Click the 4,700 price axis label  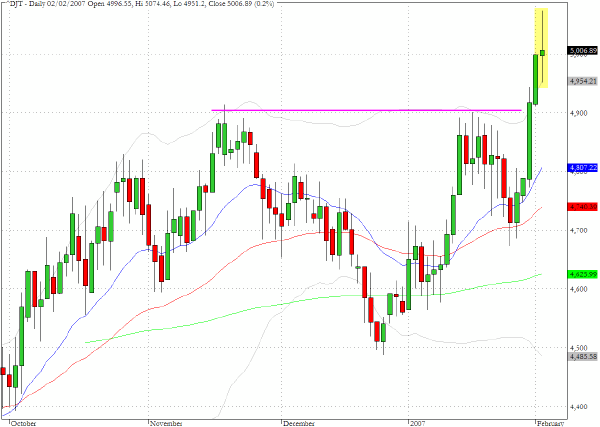579,230
